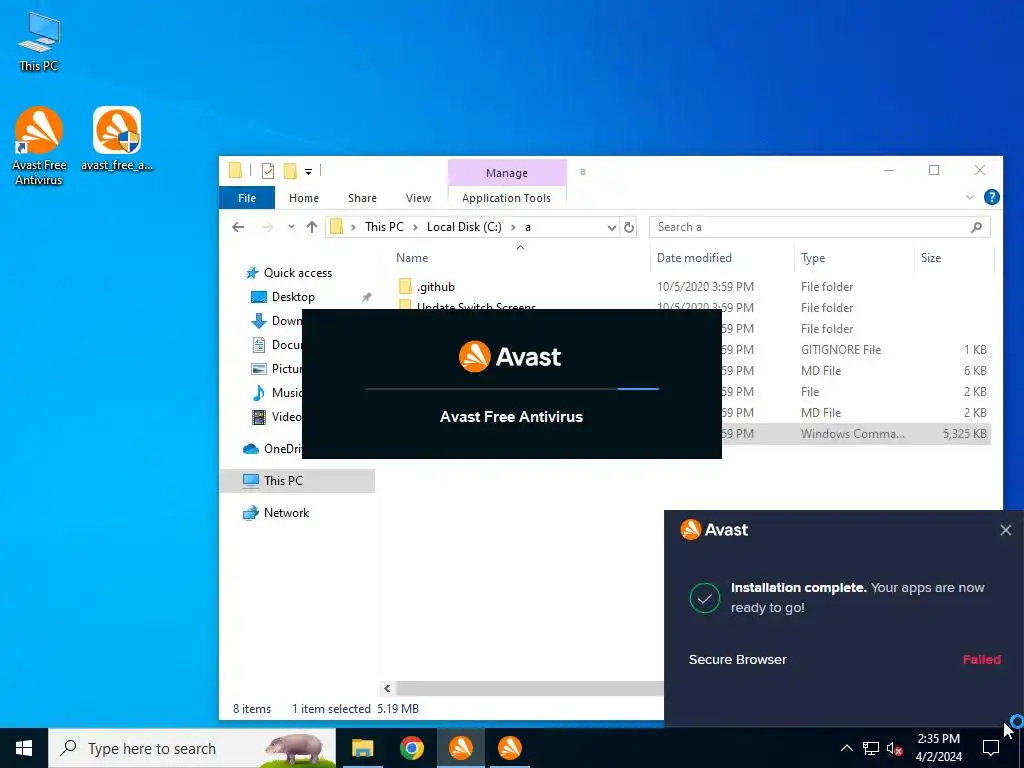Select OneDrive in the navigation pane

(x=273, y=449)
